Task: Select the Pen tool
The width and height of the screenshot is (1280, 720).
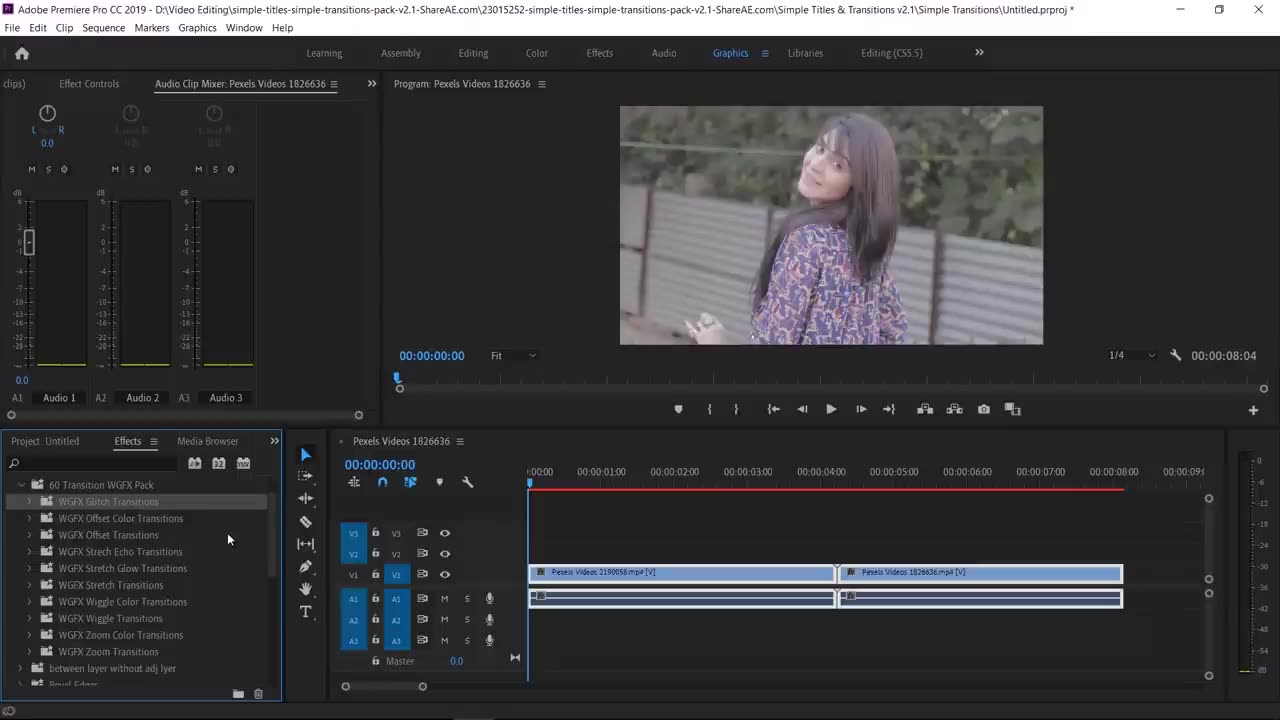Action: click(306, 566)
